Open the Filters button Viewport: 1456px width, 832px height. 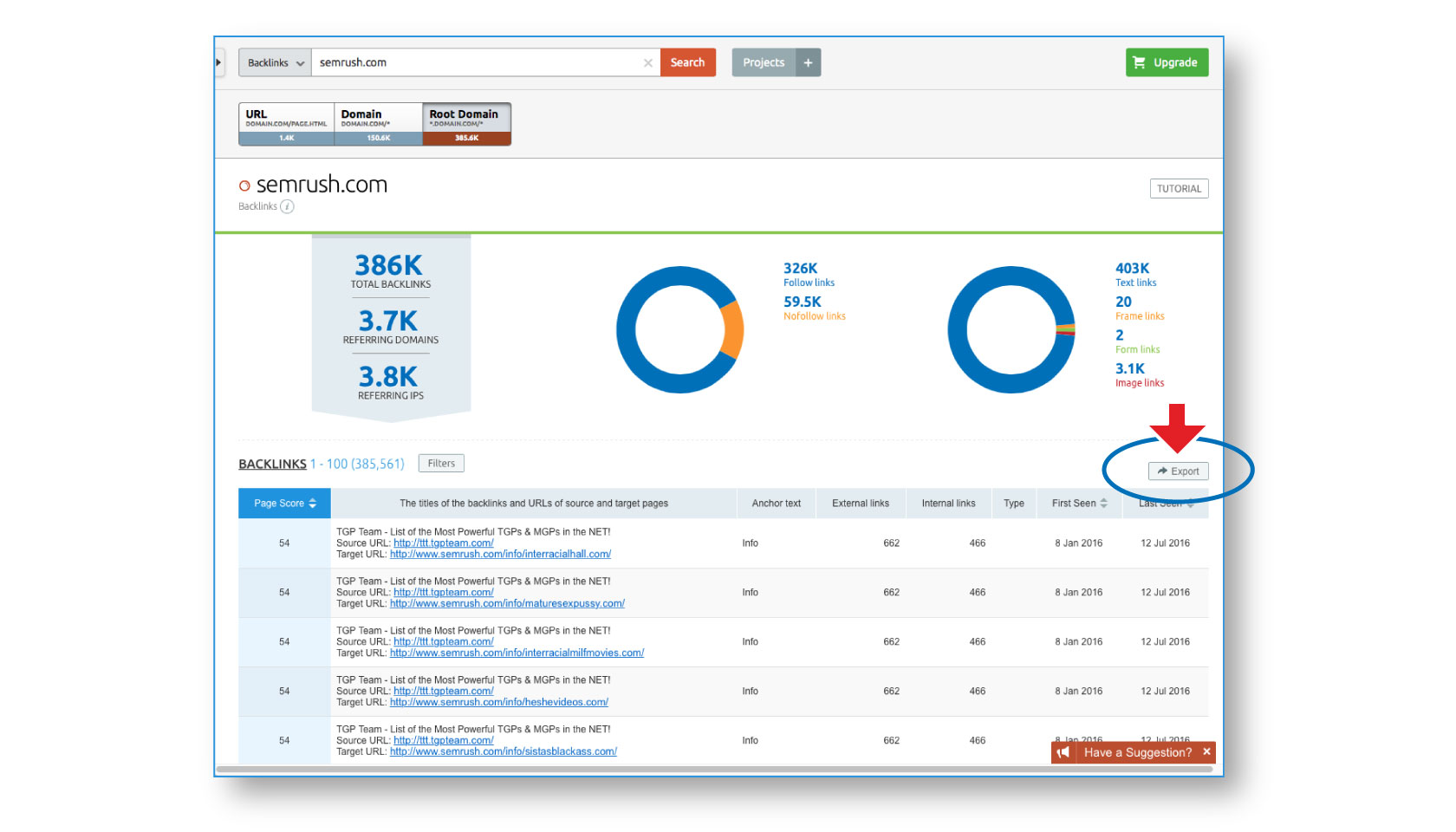click(441, 464)
